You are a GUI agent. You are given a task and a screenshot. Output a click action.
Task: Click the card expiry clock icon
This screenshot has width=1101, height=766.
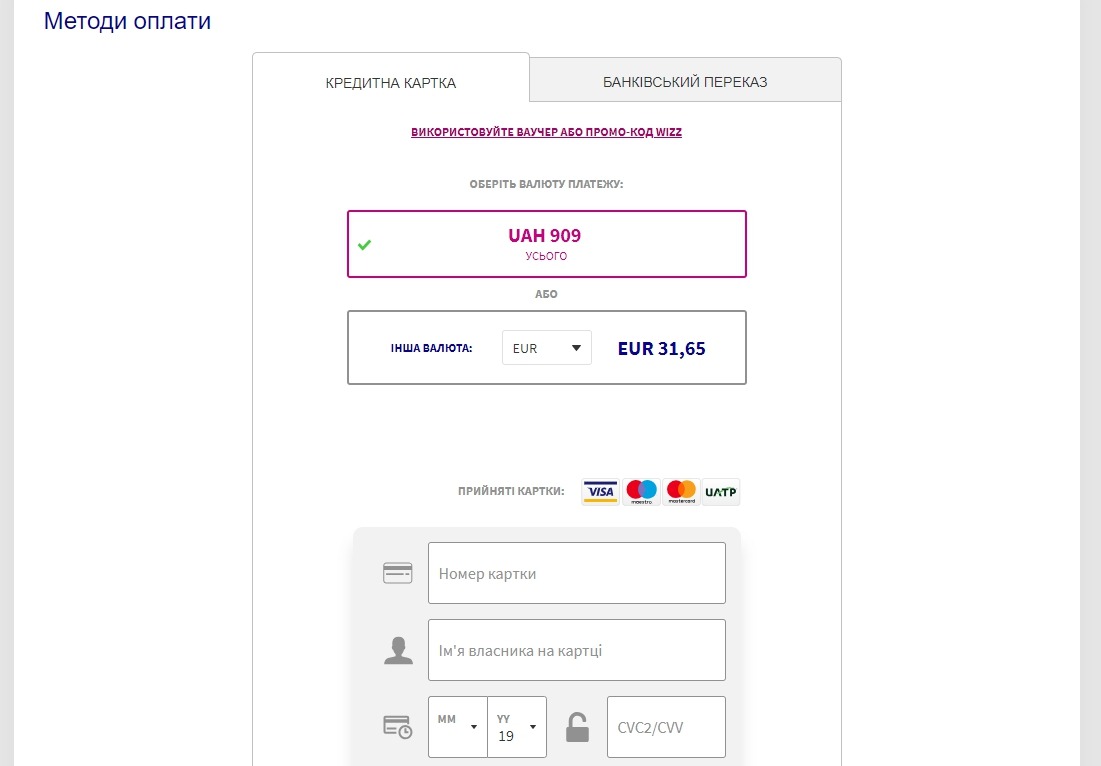[397, 727]
